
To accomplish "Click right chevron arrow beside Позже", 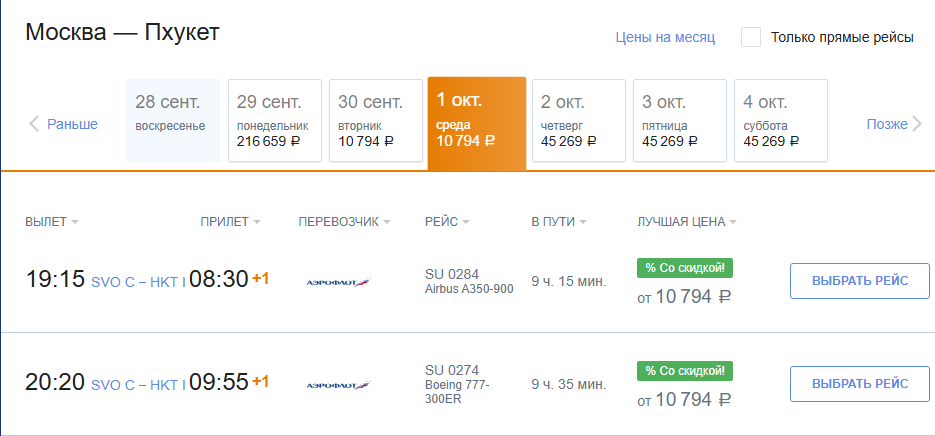I will [x=916, y=124].
